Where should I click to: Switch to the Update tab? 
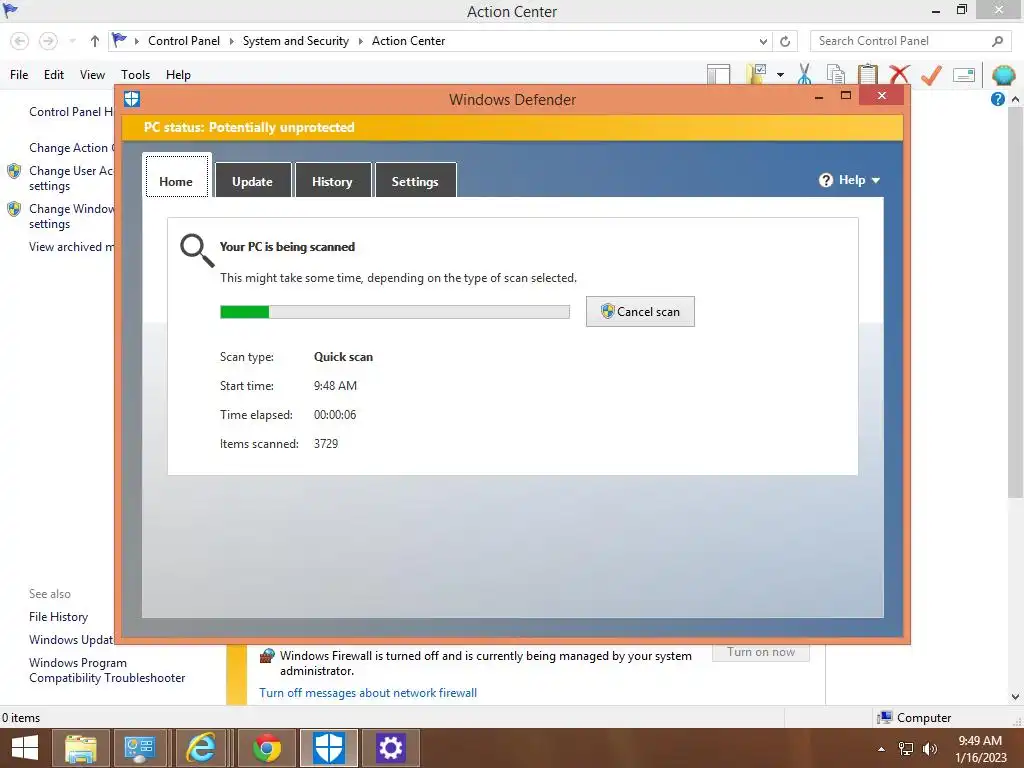[253, 180]
